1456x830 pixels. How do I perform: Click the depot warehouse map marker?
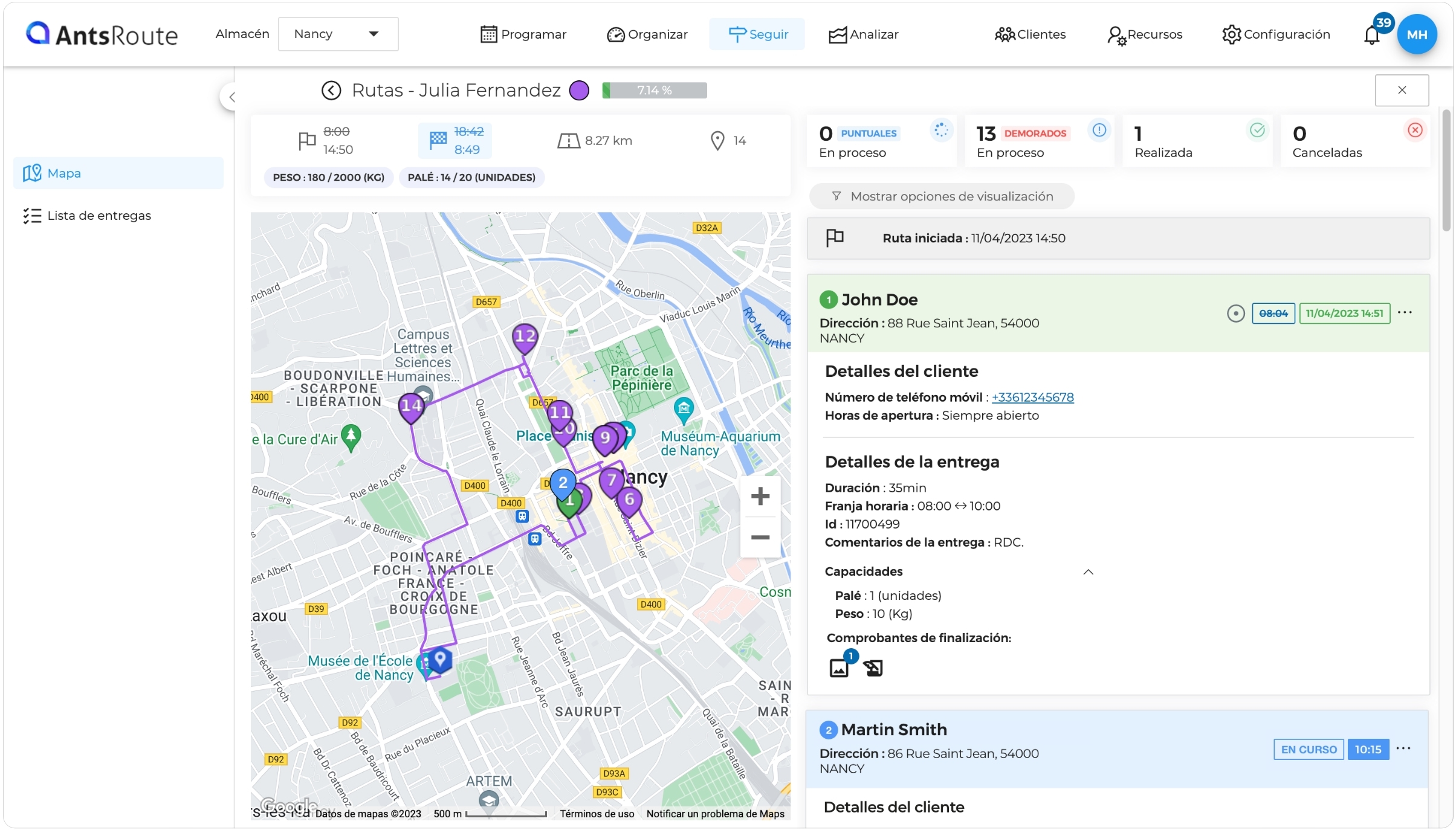tap(441, 660)
